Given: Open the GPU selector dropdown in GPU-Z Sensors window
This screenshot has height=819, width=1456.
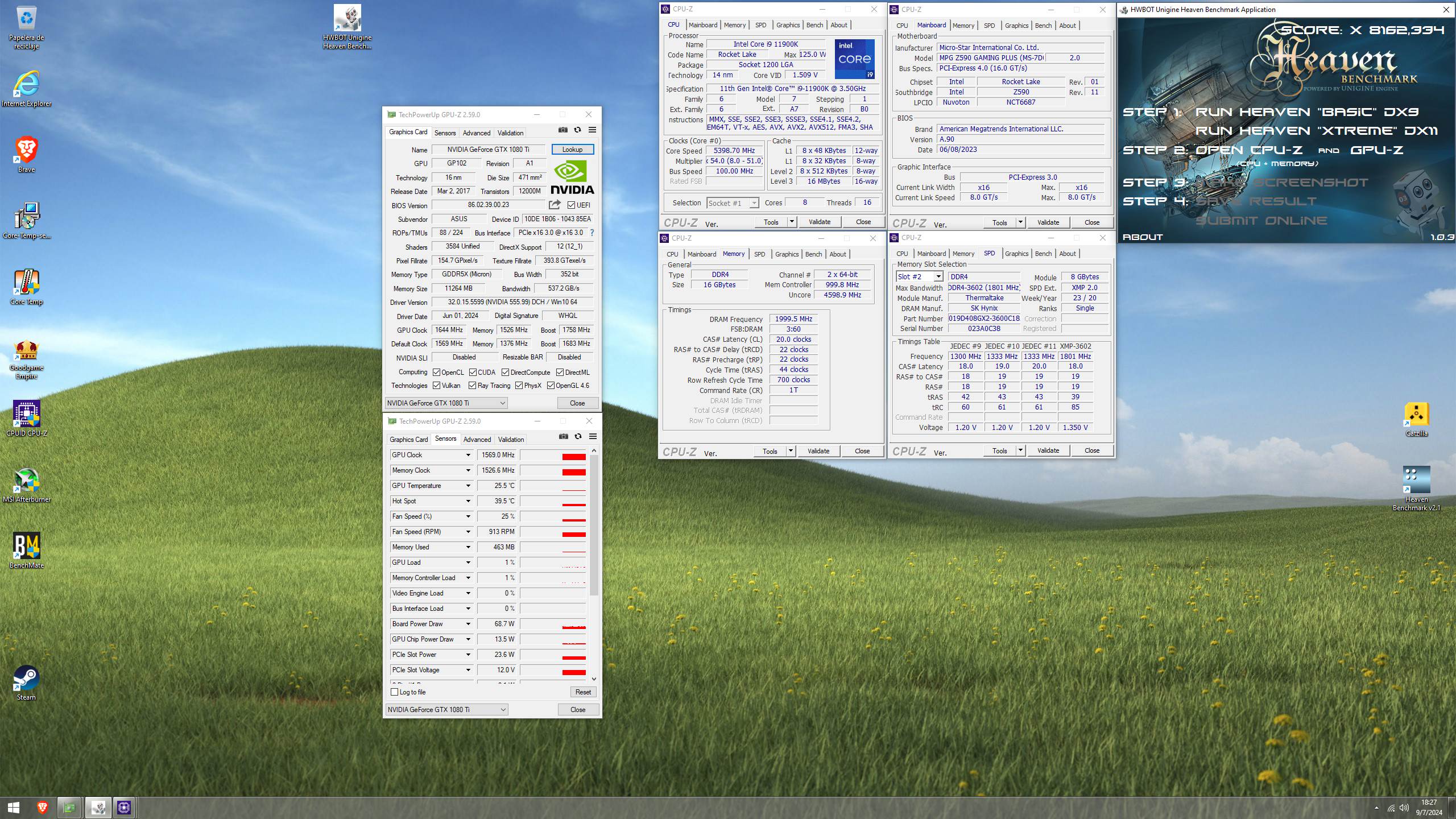Looking at the screenshot, I should click(447, 710).
